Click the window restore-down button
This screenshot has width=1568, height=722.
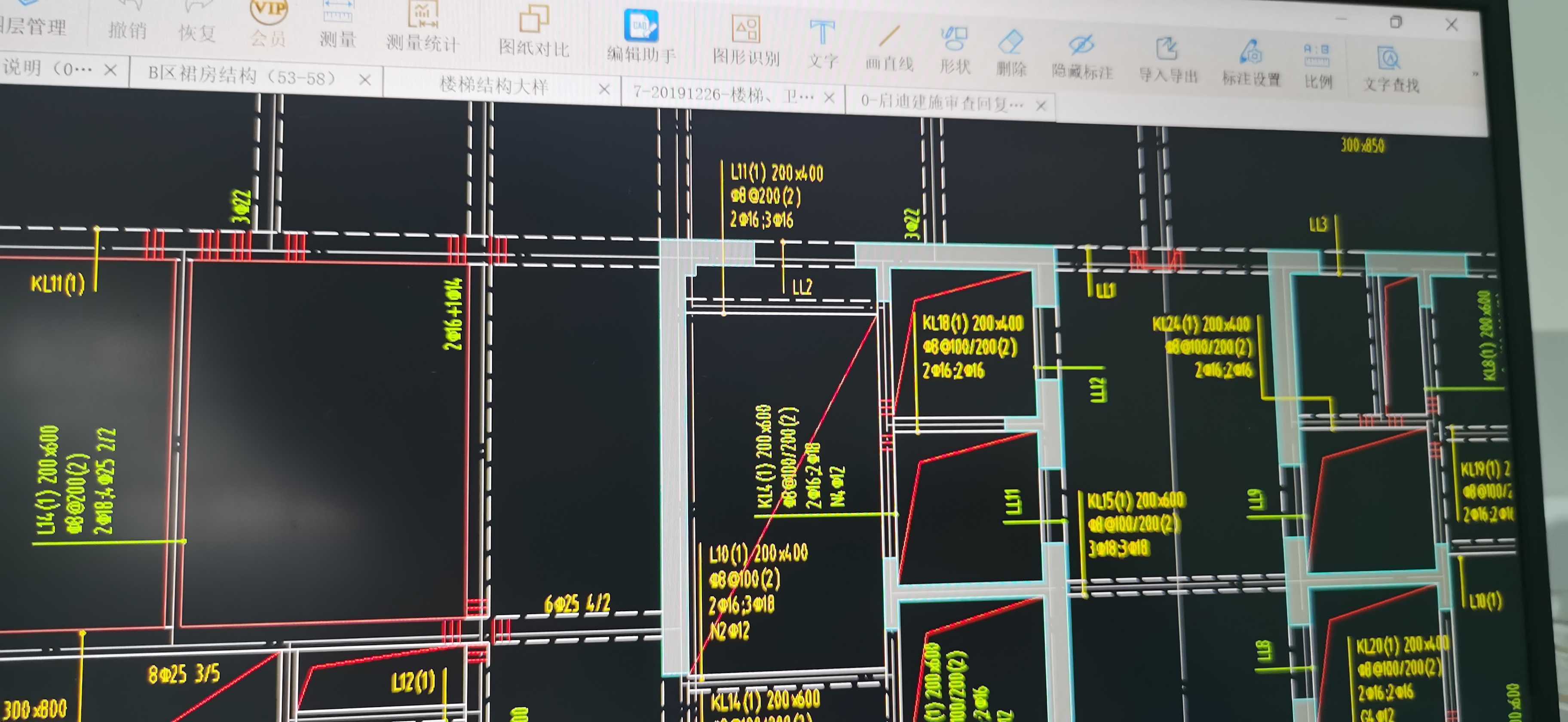1396,22
